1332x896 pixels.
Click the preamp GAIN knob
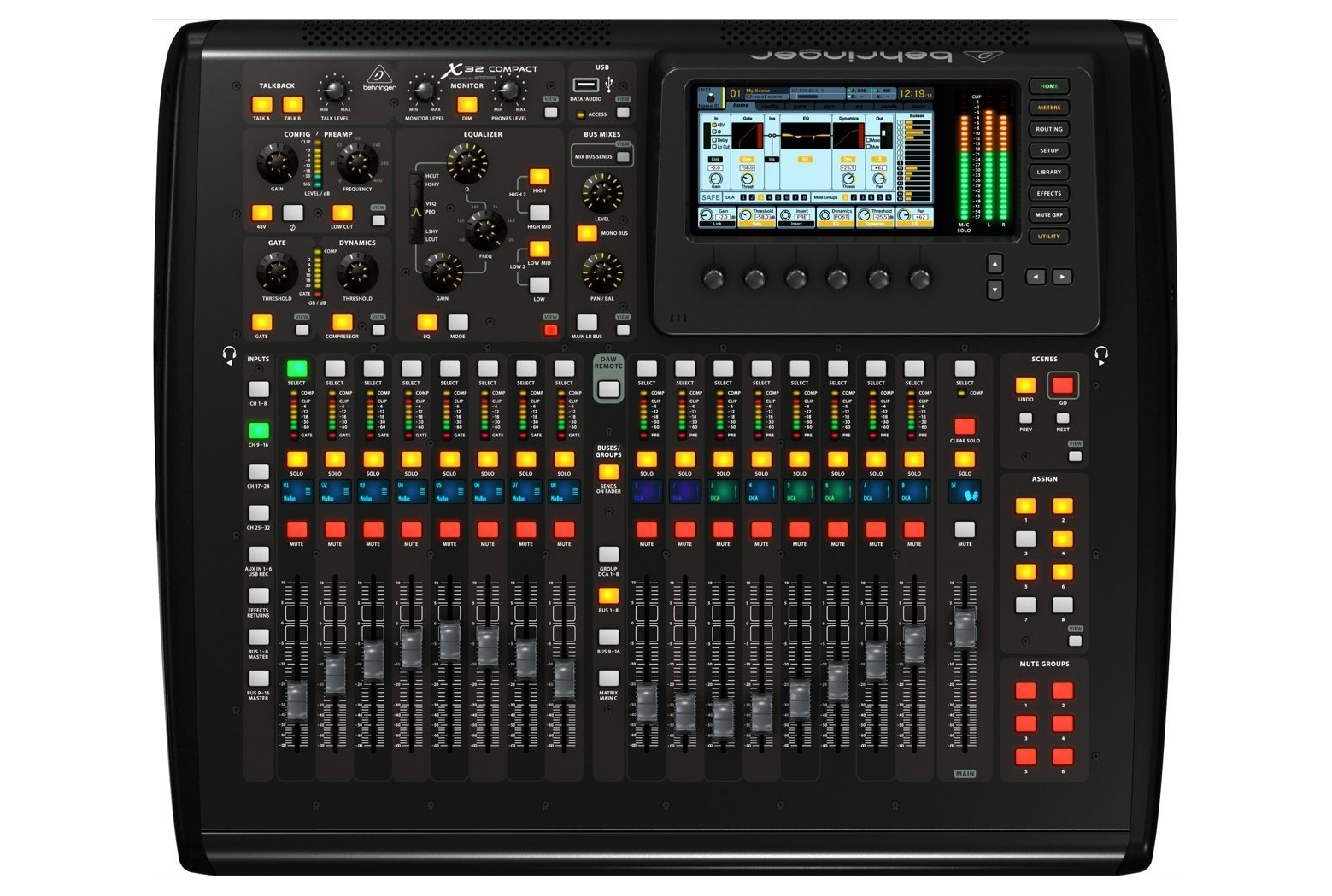[277, 162]
